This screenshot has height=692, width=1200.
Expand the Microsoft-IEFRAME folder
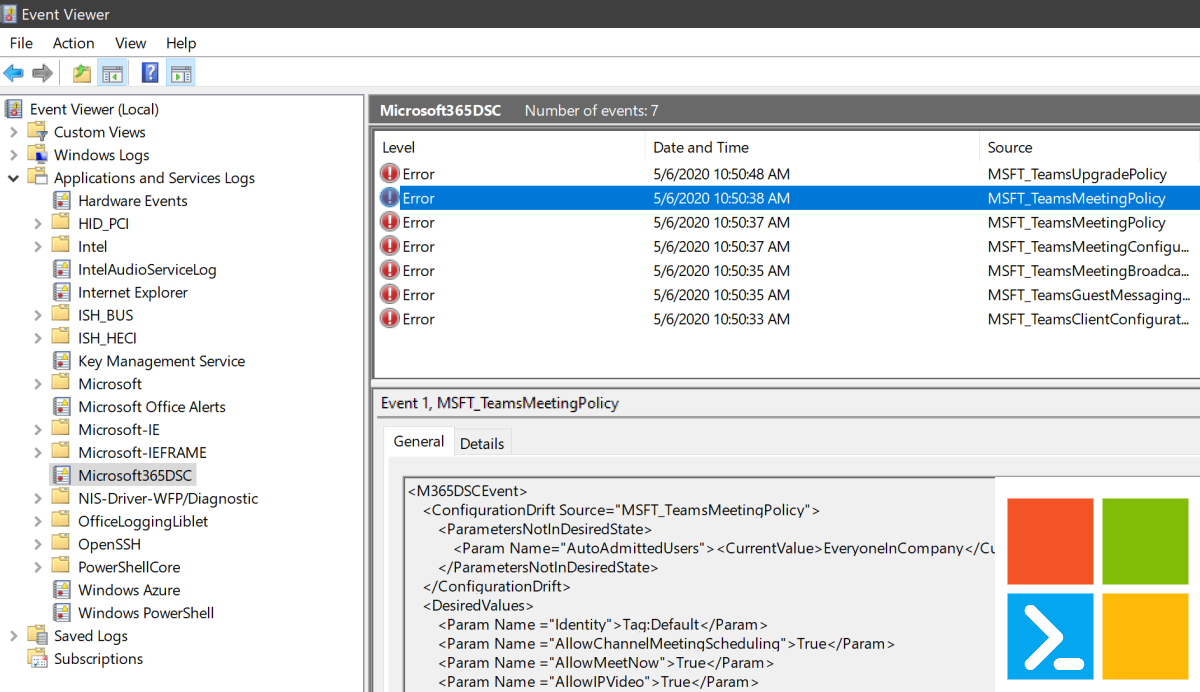pyautogui.click(x=38, y=453)
